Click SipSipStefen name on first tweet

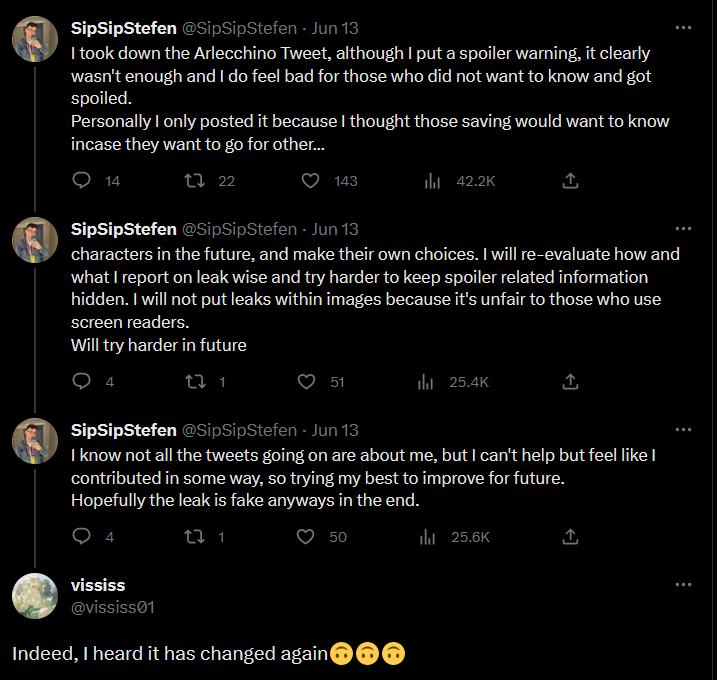(123, 28)
